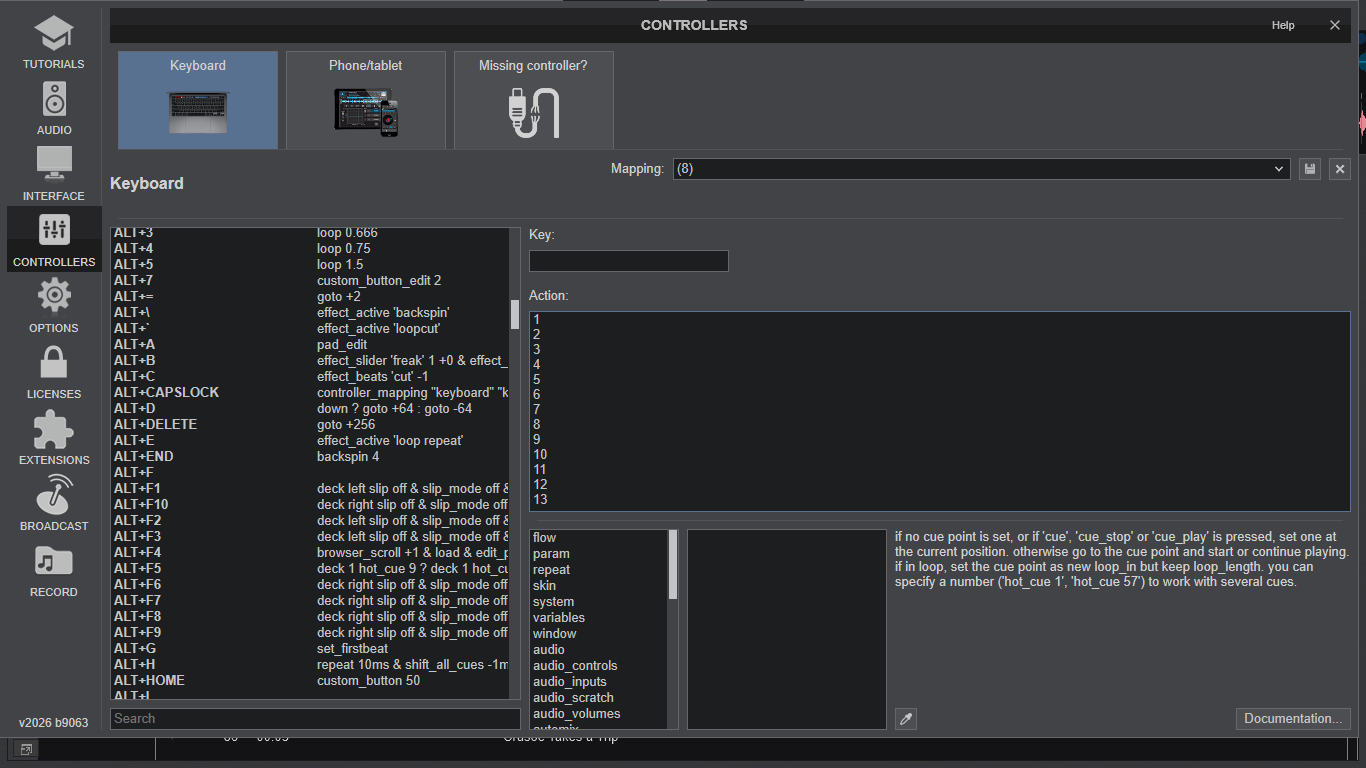The height and width of the screenshot is (768, 1366).
Task: Expand the Mapping dropdown list
Action: click(x=1279, y=169)
